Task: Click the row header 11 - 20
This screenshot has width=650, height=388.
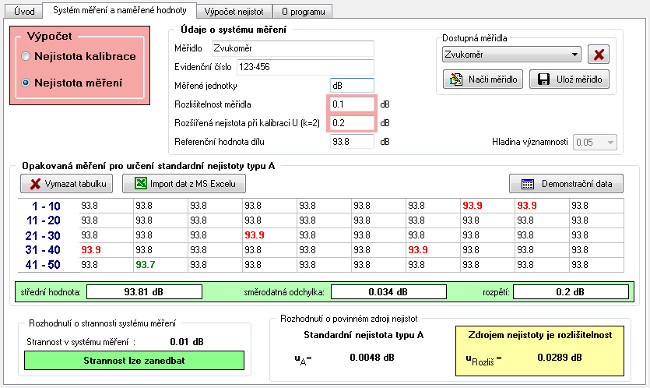Action: click(43, 221)
